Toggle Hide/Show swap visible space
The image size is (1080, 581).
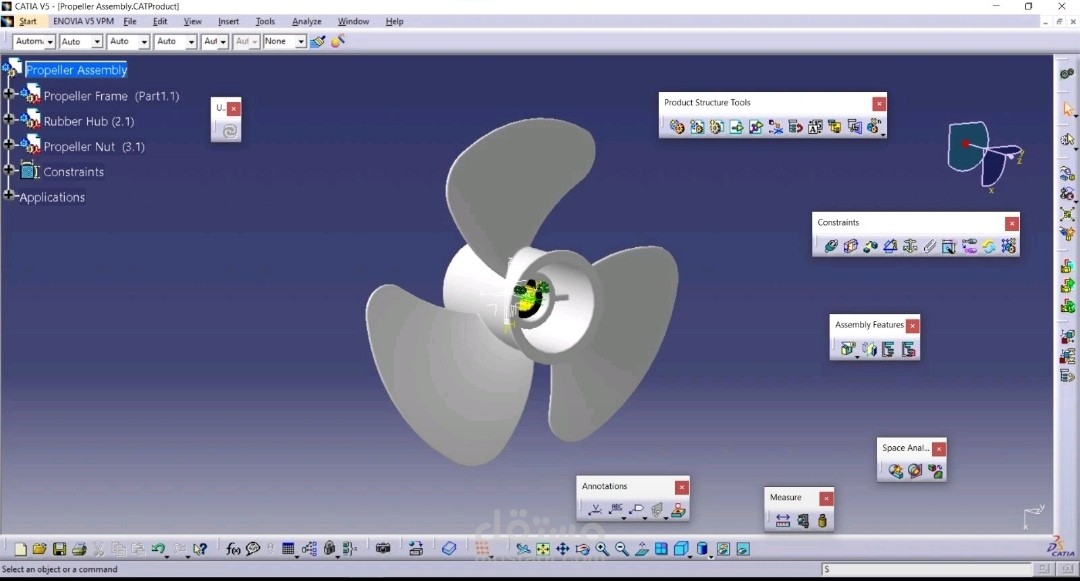coord(744,549)
